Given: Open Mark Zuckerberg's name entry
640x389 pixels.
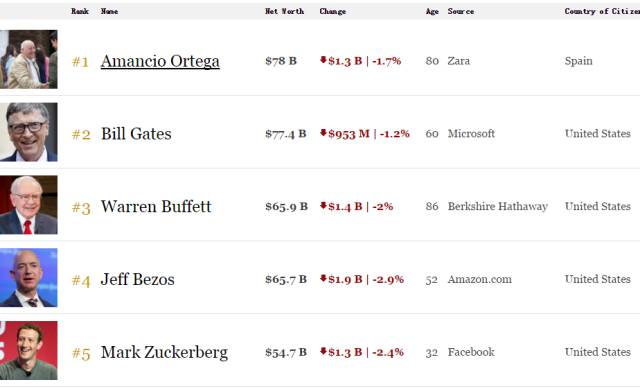Looking at the screenshot, I should click(164, 353).
